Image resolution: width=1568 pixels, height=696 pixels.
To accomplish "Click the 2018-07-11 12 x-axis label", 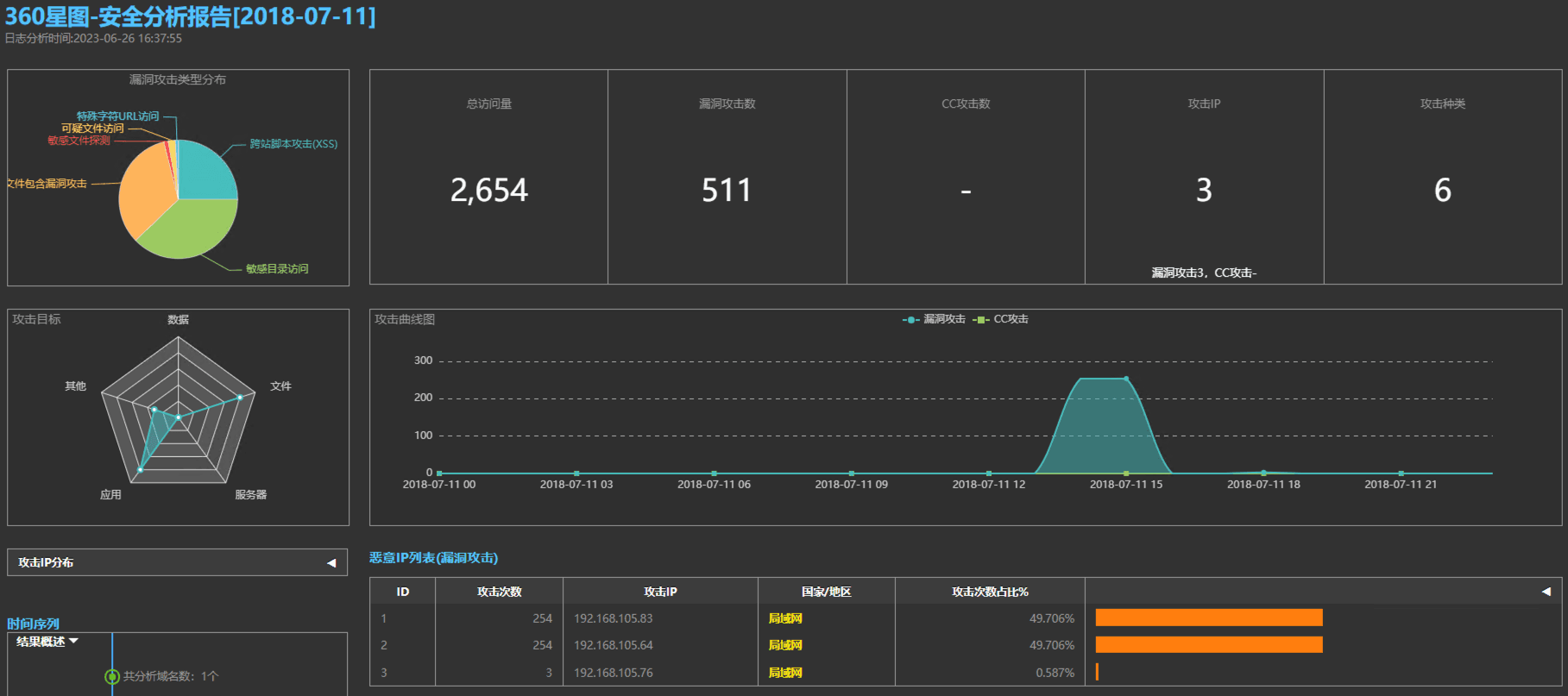I will [x=988, y=485].
